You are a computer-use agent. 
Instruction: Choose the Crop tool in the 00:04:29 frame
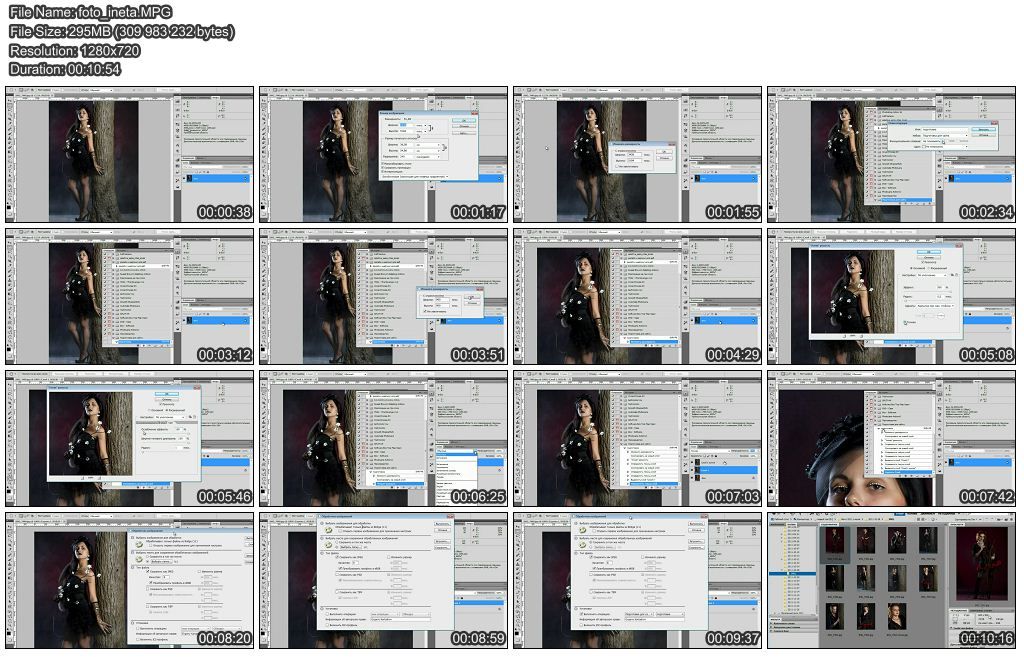coord(518,262)
